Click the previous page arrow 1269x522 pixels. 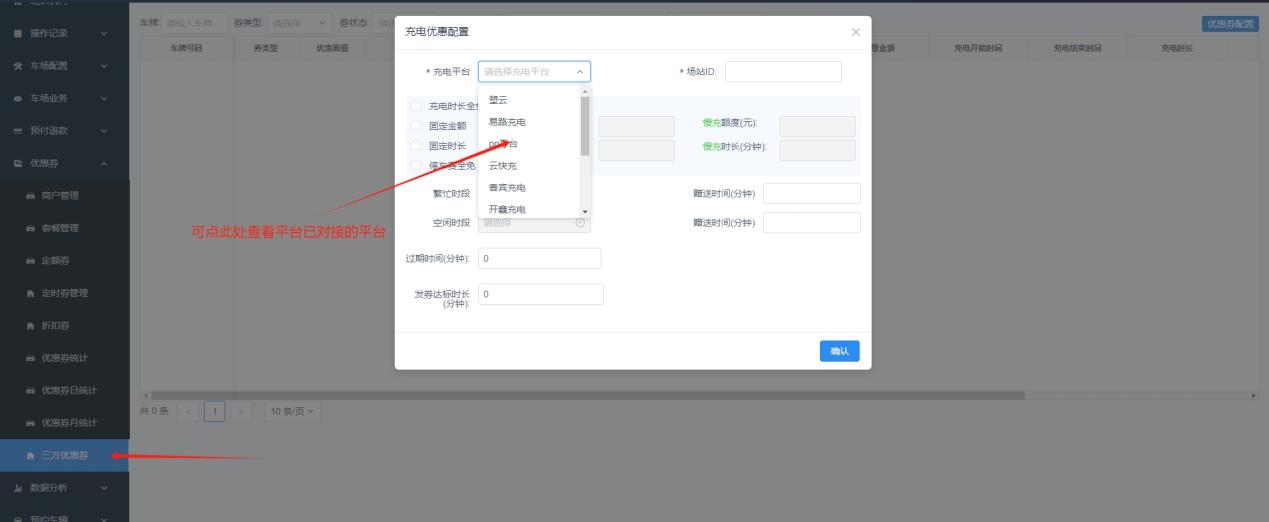(x=188, y=411)
